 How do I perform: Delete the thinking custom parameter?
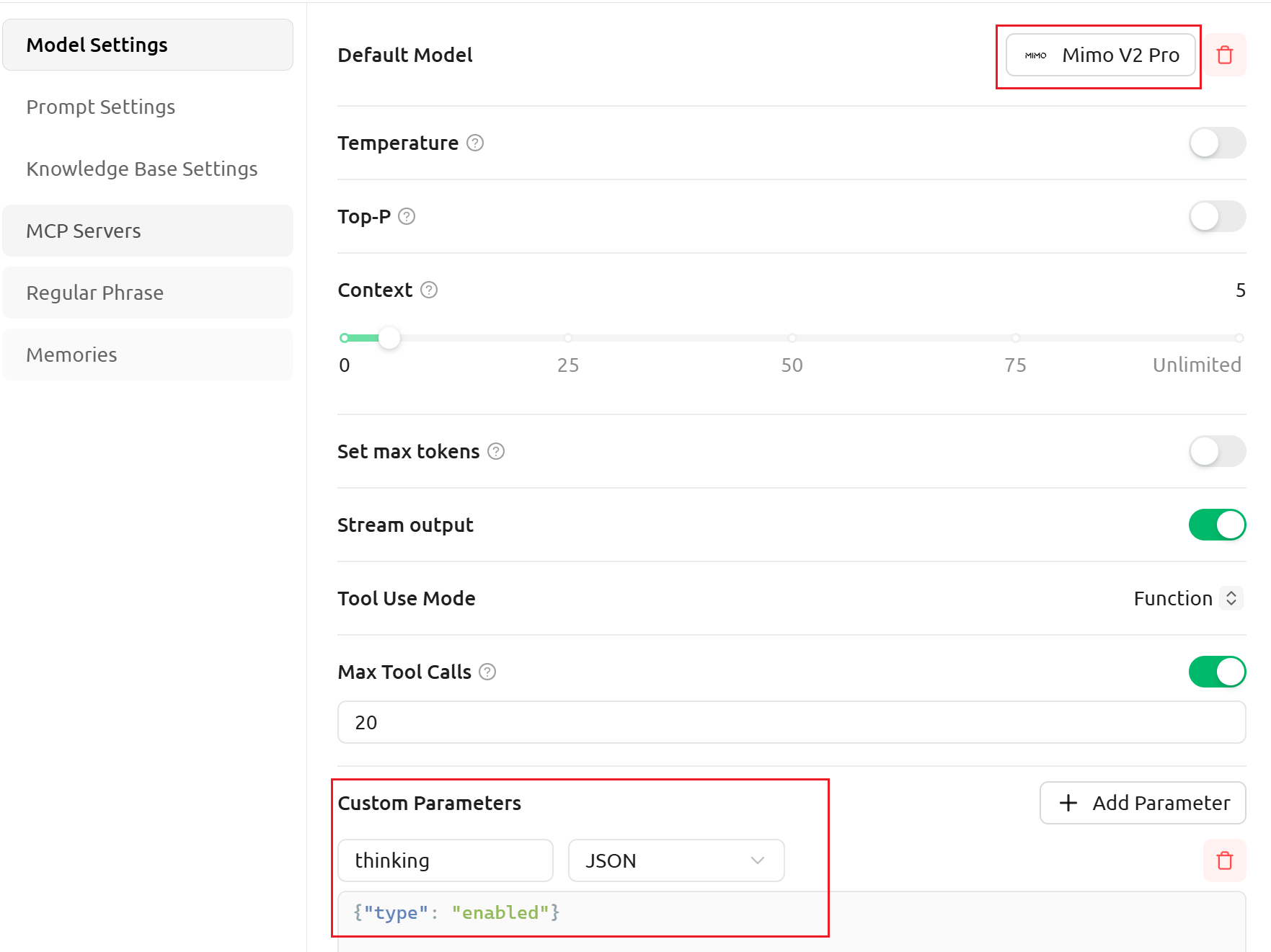[1224, 860]
